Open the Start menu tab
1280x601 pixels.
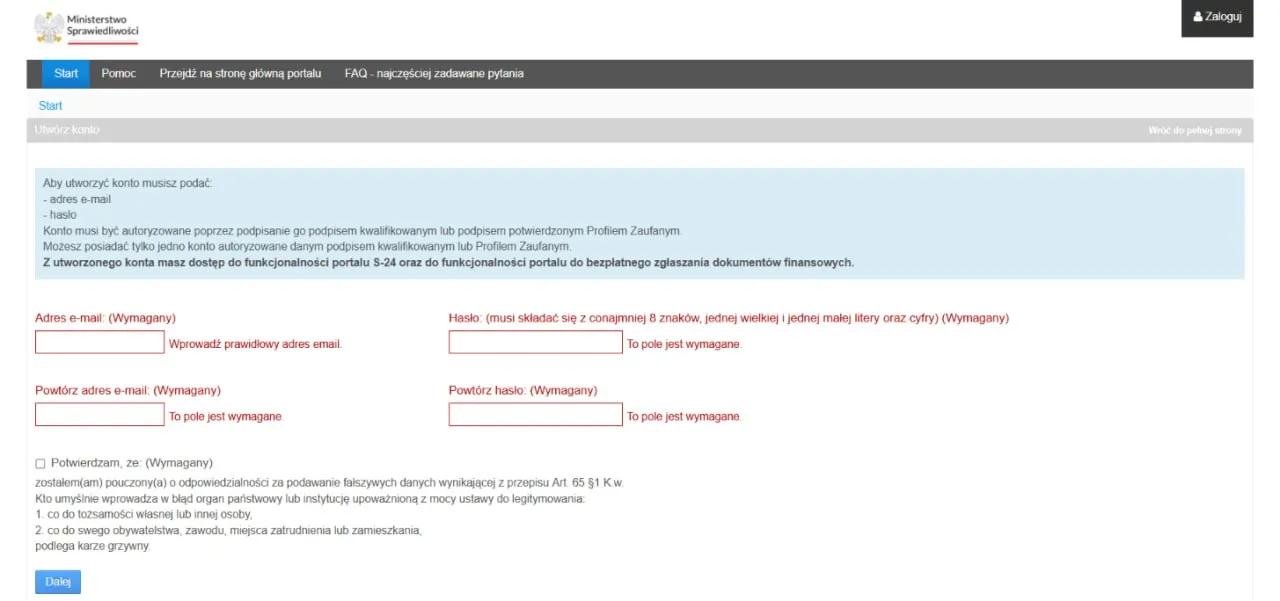click(66, 74)
